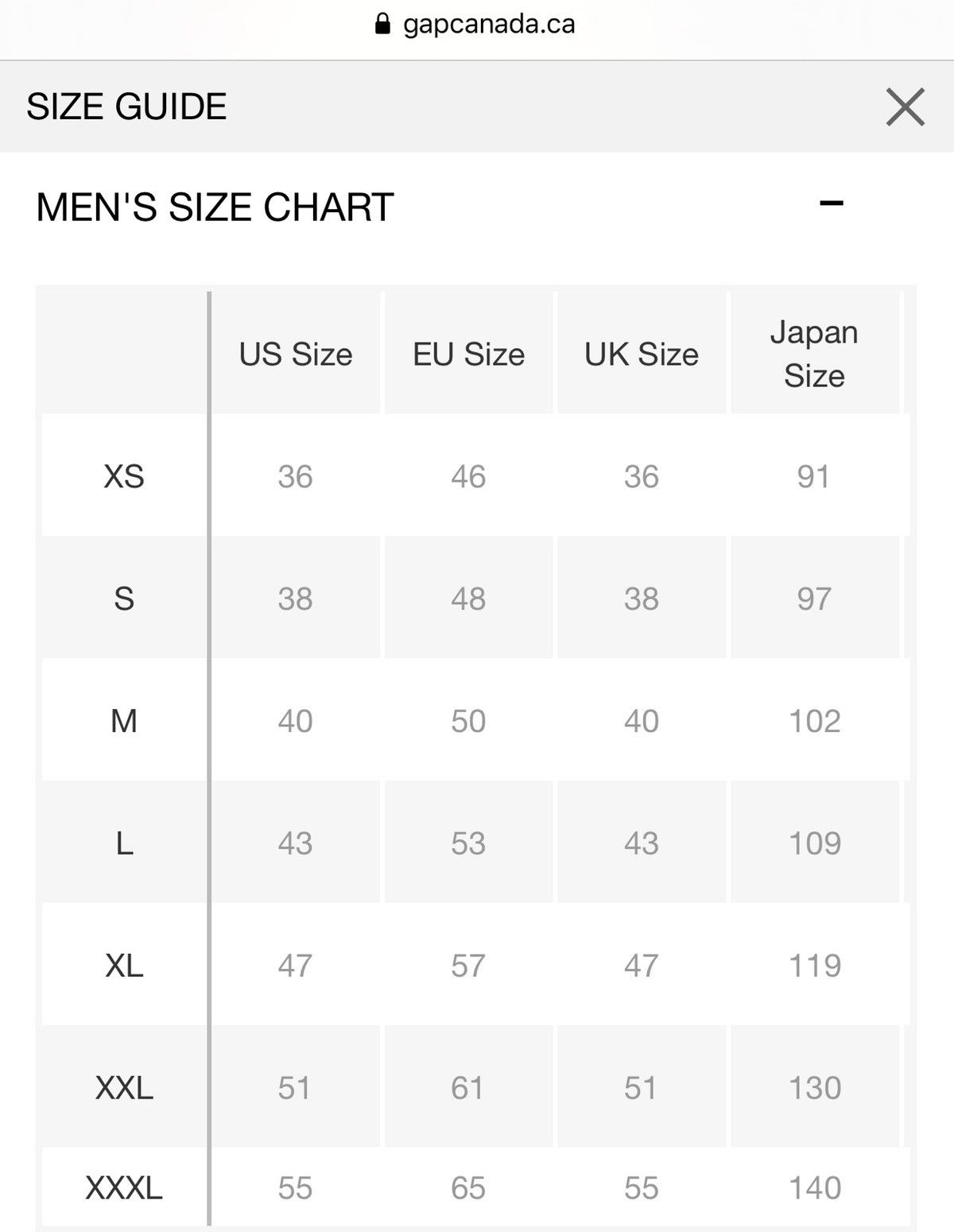Close the Size Guide panel
The image size is (954, 1232).
point(905,107)
